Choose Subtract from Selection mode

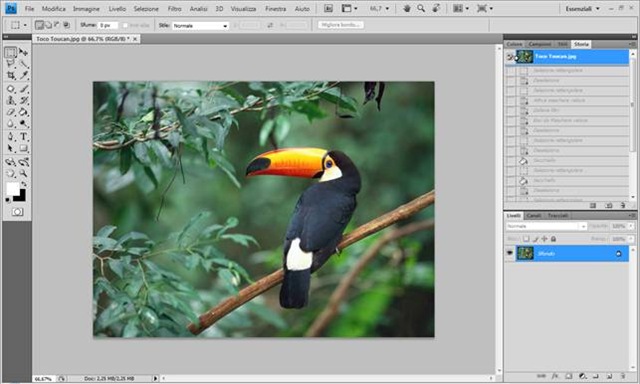click(x=57, y=25)
